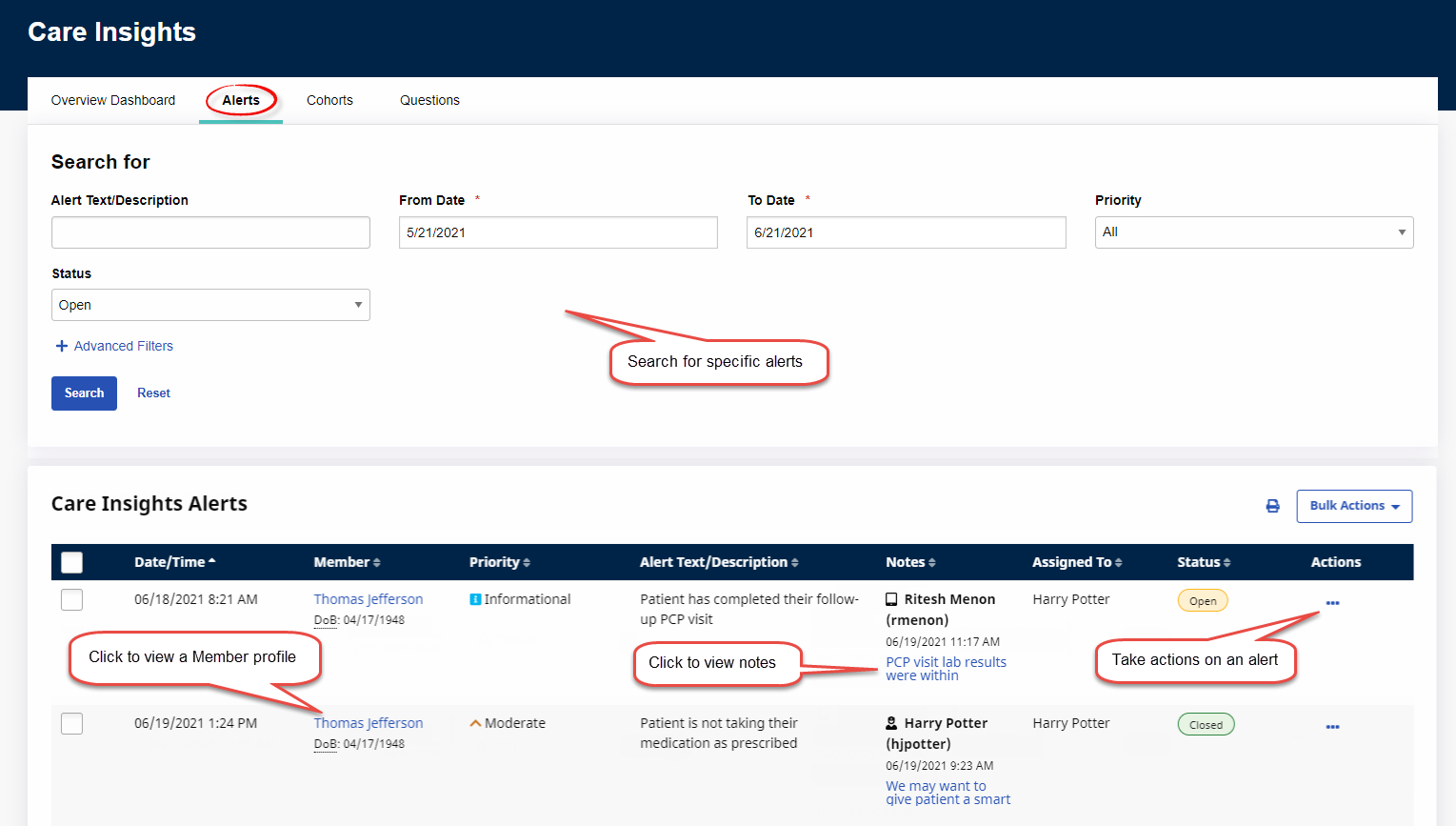Open print view using the printer icon
Viewport: 1456px width, 826px height.
click(1273, 506)
